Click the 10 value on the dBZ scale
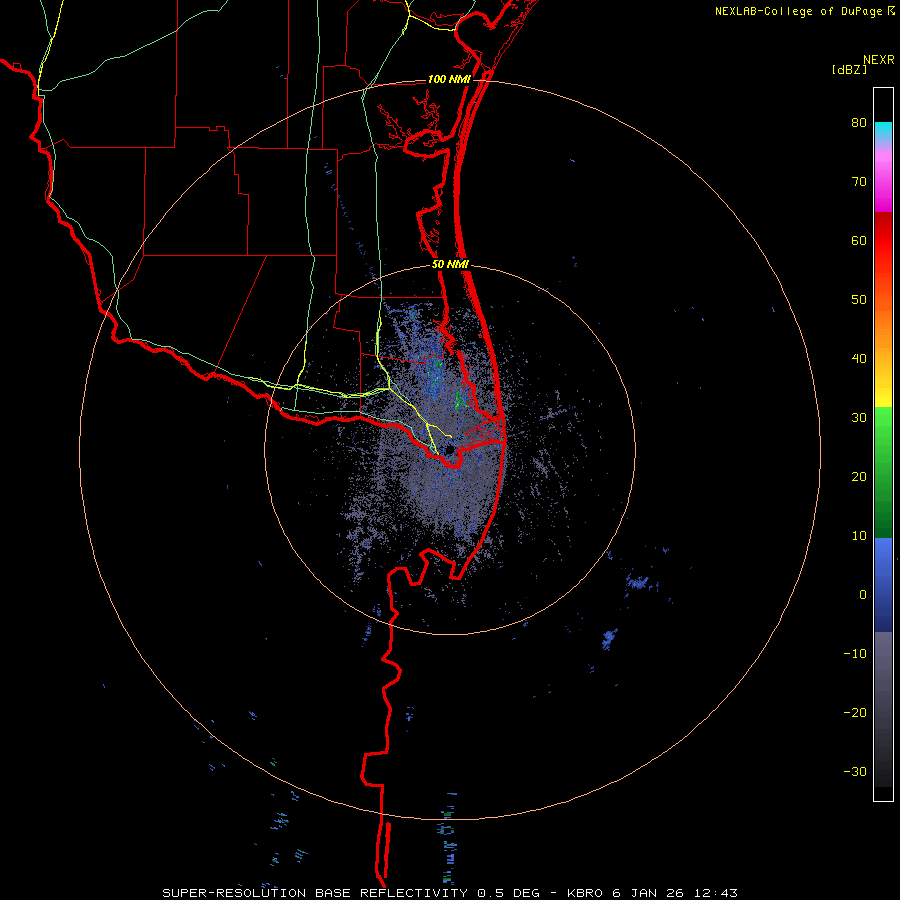This screenshot has width=900, height=900. point(859,536)
